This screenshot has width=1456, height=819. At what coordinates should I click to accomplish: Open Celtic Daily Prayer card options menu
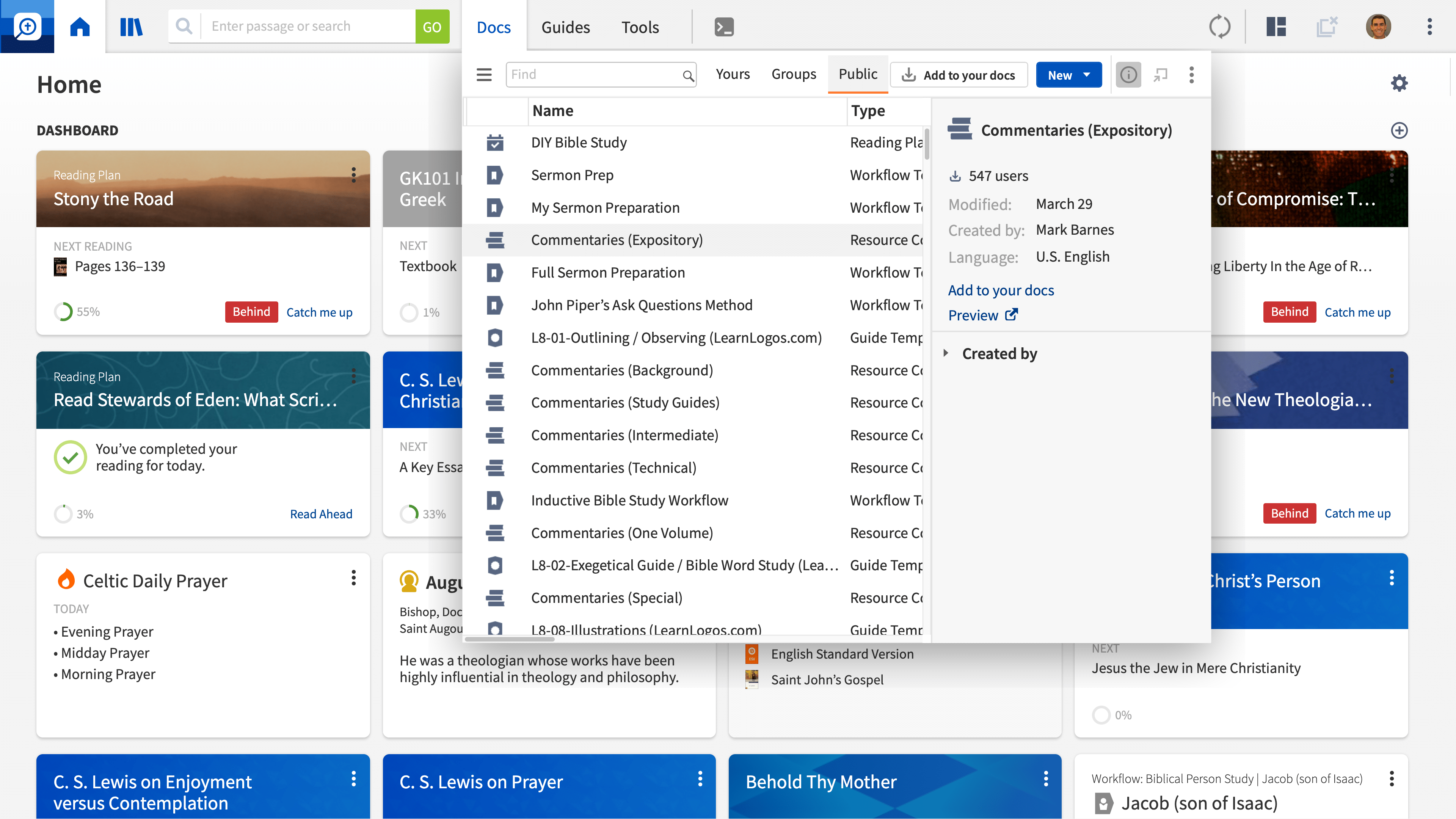[x=354, y=577]
